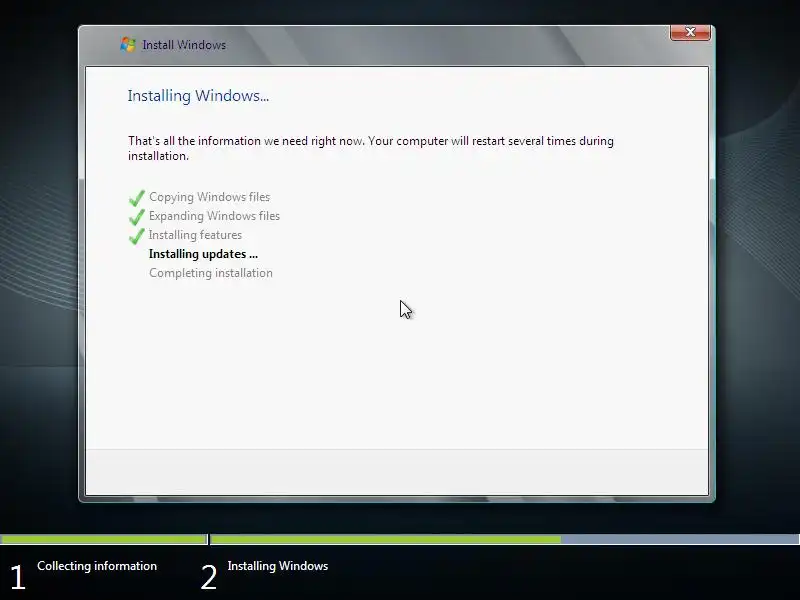This screenshot has width=800, height=600.
Task: Click the checkmark beside Copying Windows files
Action: [137, 197]
